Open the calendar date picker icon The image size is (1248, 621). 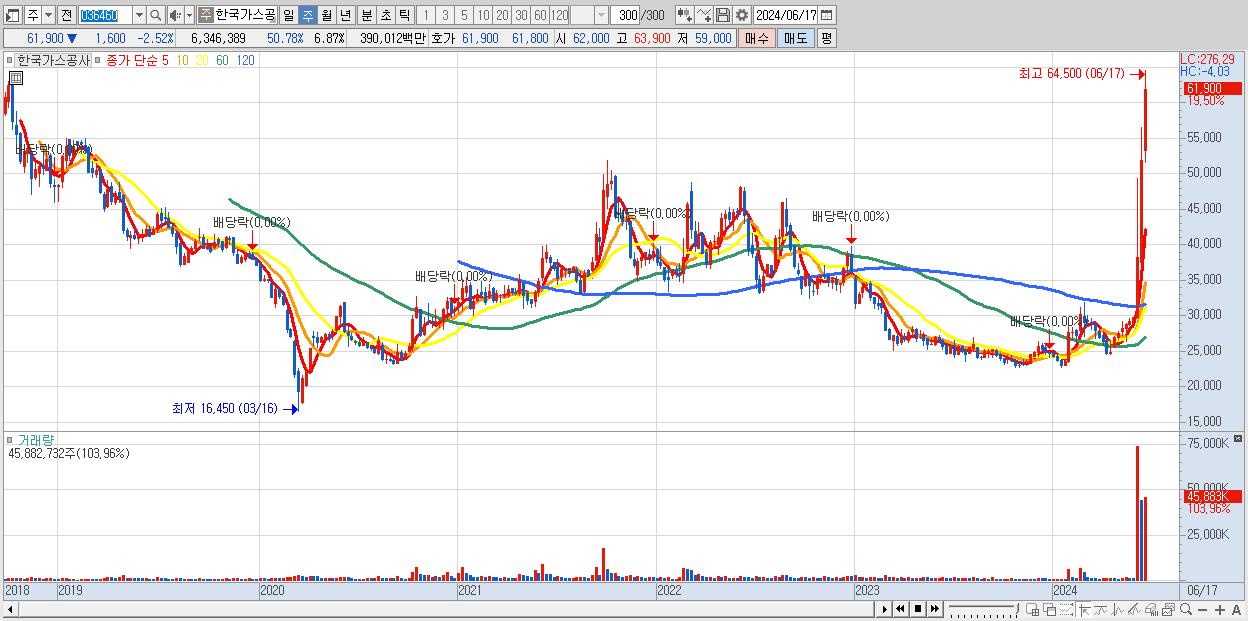(x=827, y=15)
